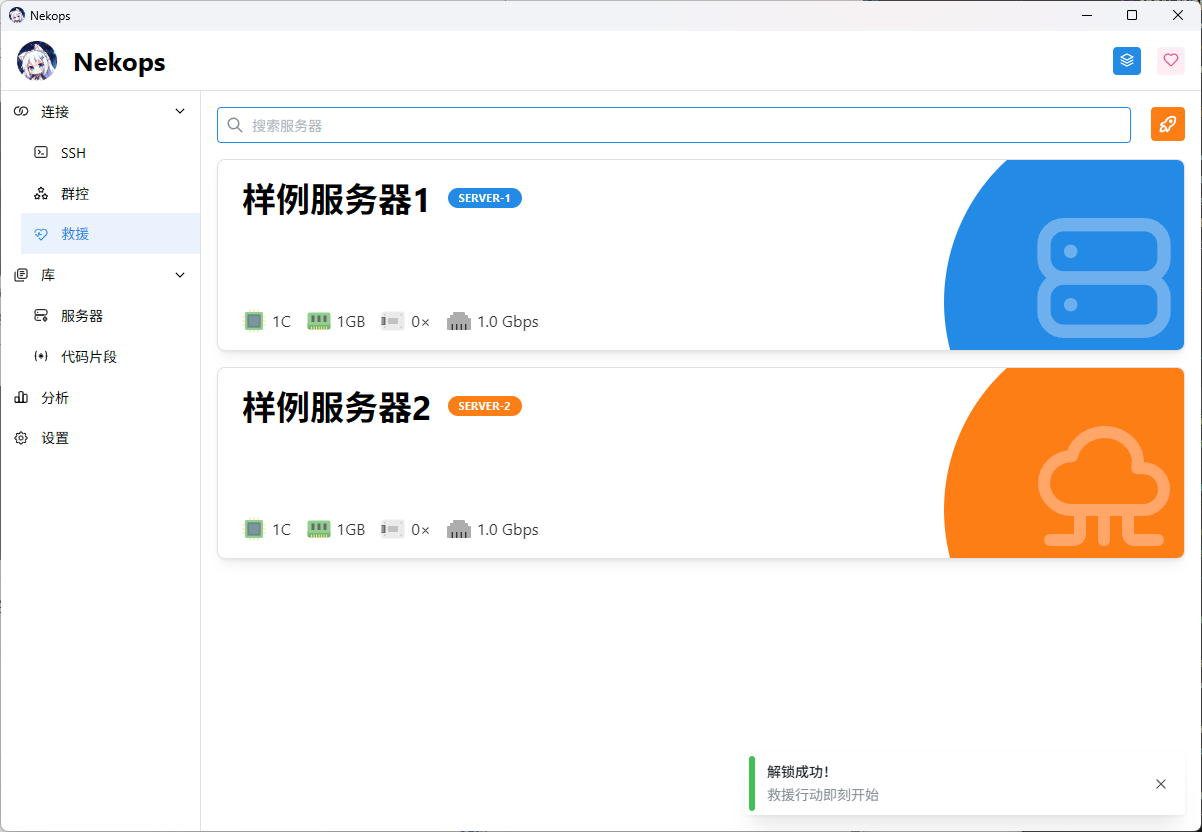Viewport: 1202px width, 832px height.
Task: Click the RAM memory icon on 样例服务器1
Action: click(319, 321)
